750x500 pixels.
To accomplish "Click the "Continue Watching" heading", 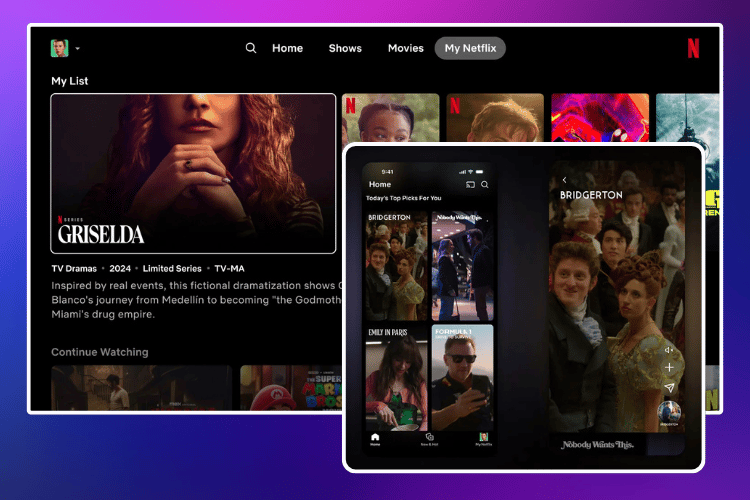I will click(99, 352).
